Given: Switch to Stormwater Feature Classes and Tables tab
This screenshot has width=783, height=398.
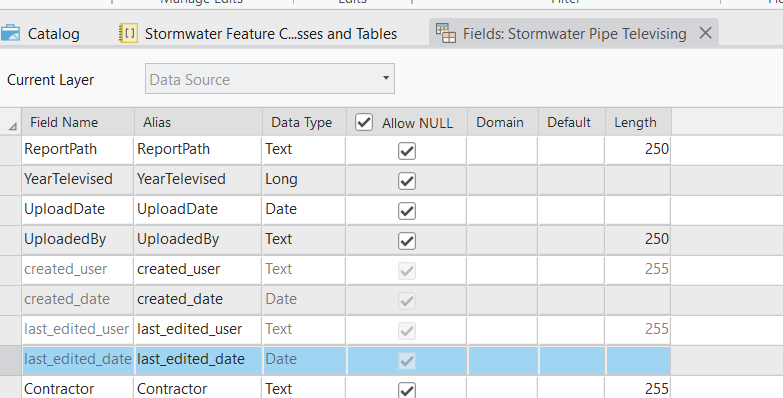Looking at the screenshot, I should (258, 33).
